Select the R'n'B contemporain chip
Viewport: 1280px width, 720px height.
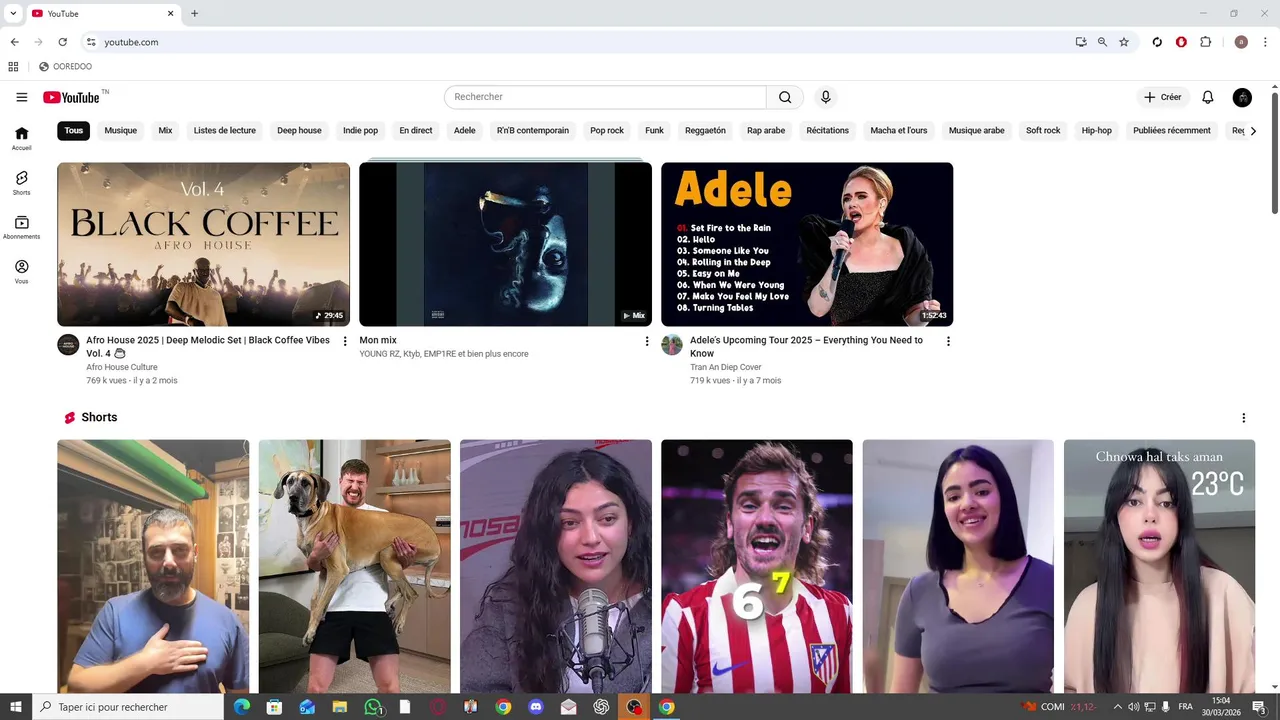pos(533,130)
